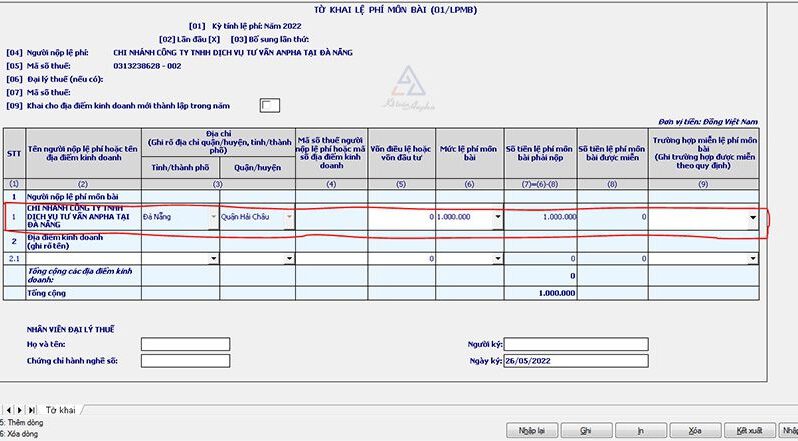798x441 pixels.
Task: Expand the Quận Hải Châu district dropdown
Action: (x=290, y=216)
